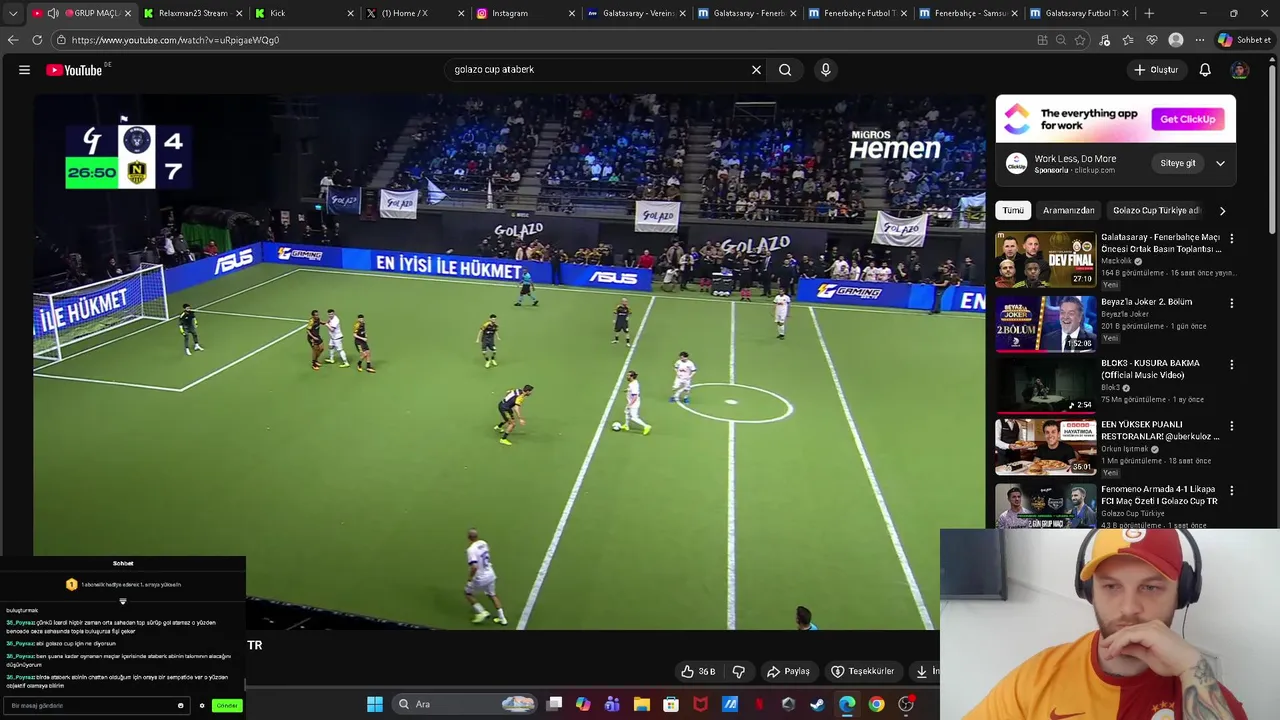This screenshot has width=1280, height=720.
Task: Open the Beyaz'la Joker 2. Bölüm thumbnail
Action: [x=1045, y=323]
